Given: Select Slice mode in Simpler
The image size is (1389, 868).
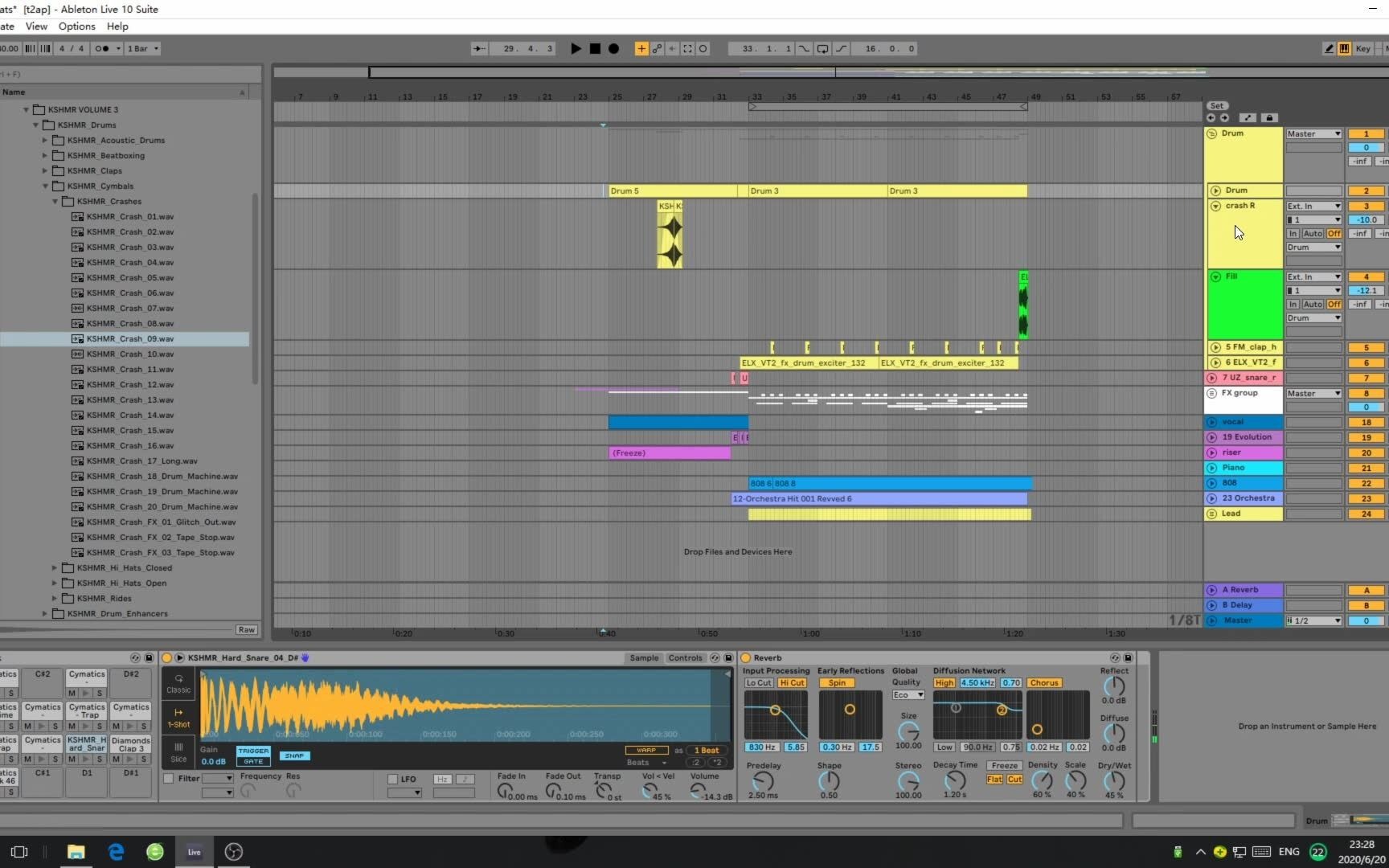Looking at the screenshot, I should 178,753.
